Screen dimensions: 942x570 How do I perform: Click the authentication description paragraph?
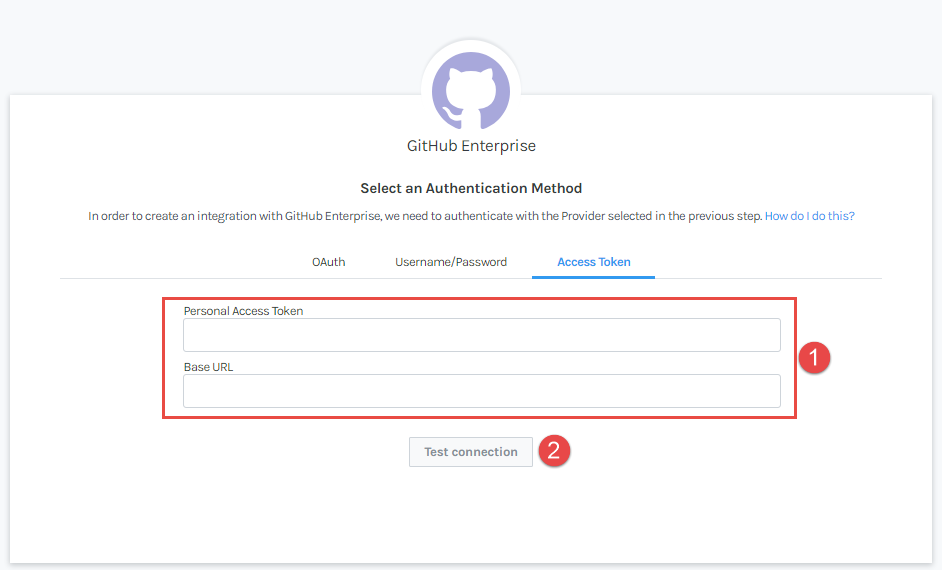tap(471, 216)
